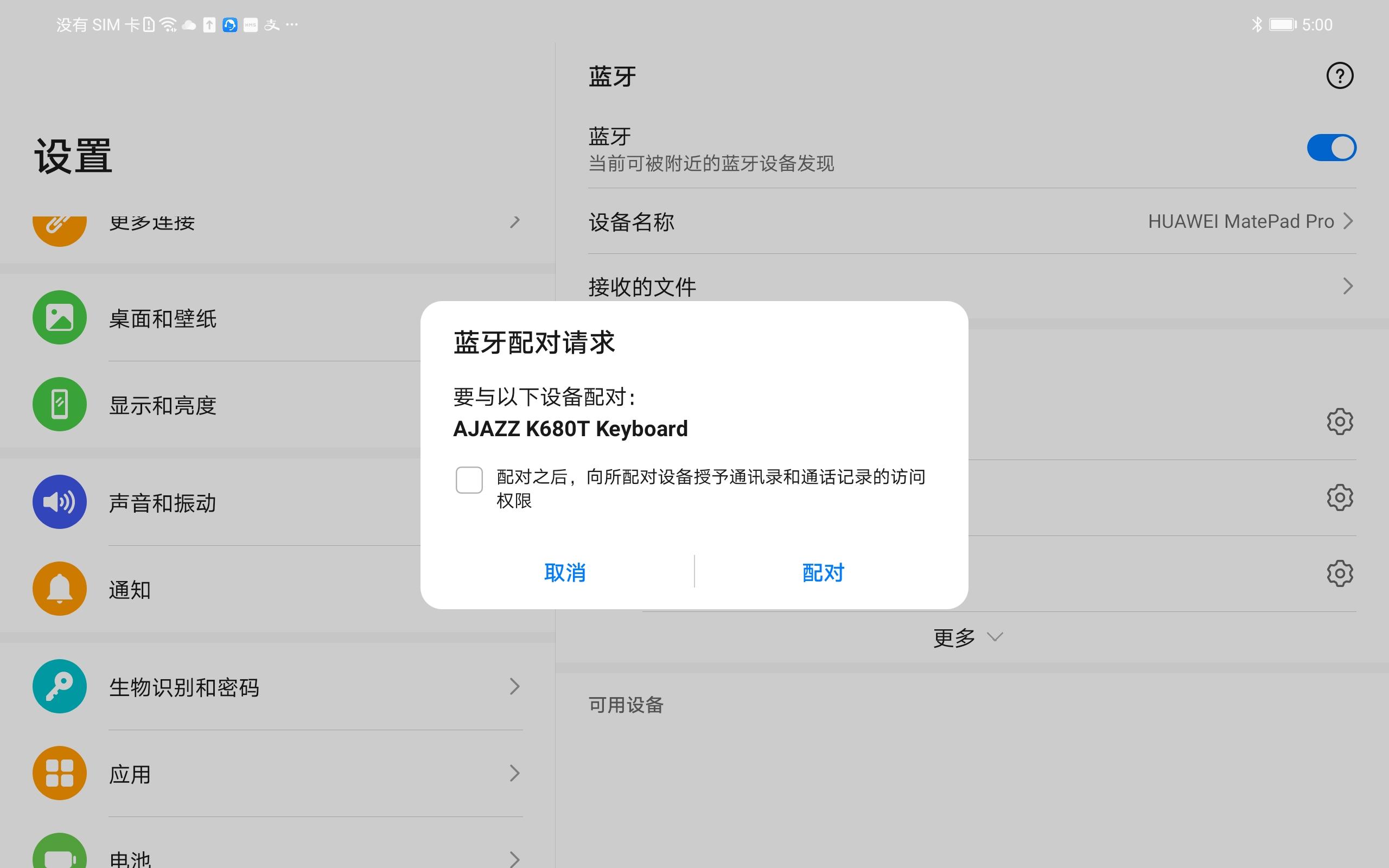Select 显示和亮度 settings menu entry

tap(277, 404)
